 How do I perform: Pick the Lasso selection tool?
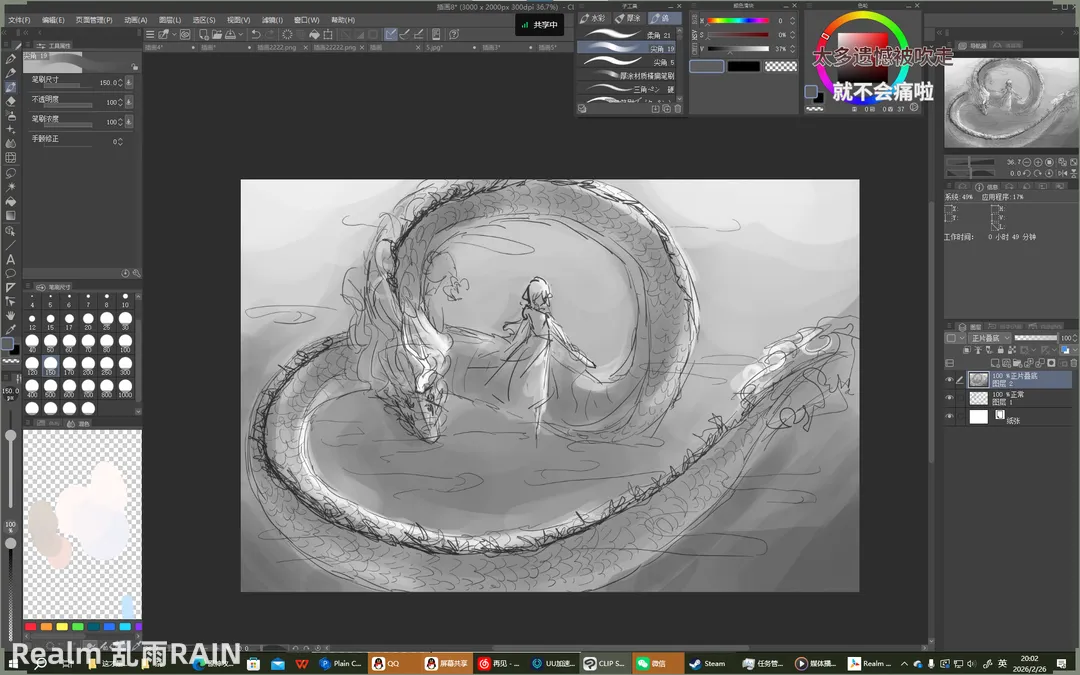[11, 172]
